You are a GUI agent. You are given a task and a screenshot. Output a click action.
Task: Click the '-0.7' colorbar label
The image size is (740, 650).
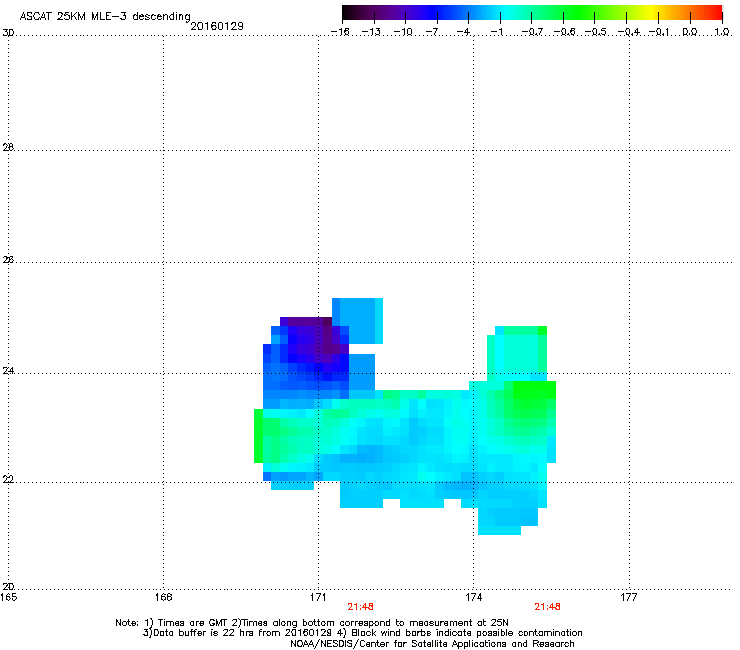coord(531,32)
